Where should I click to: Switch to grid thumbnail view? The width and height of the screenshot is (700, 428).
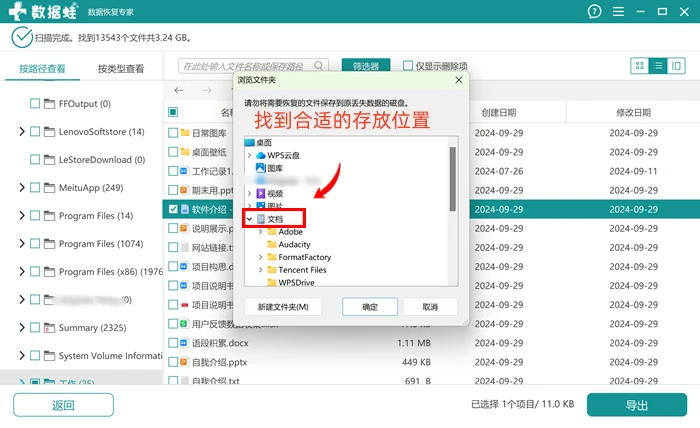coord(640,66)
